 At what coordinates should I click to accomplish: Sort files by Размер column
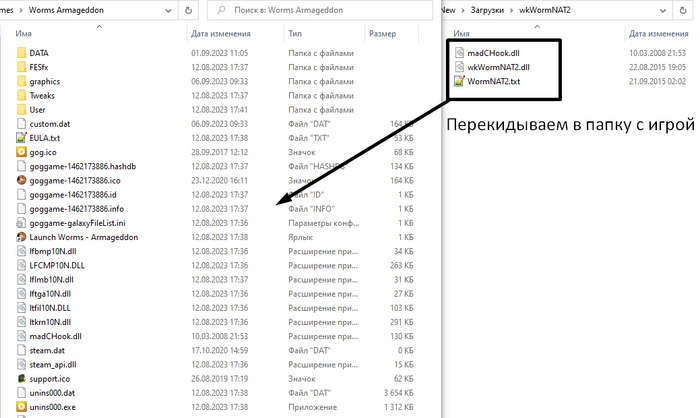382,33
